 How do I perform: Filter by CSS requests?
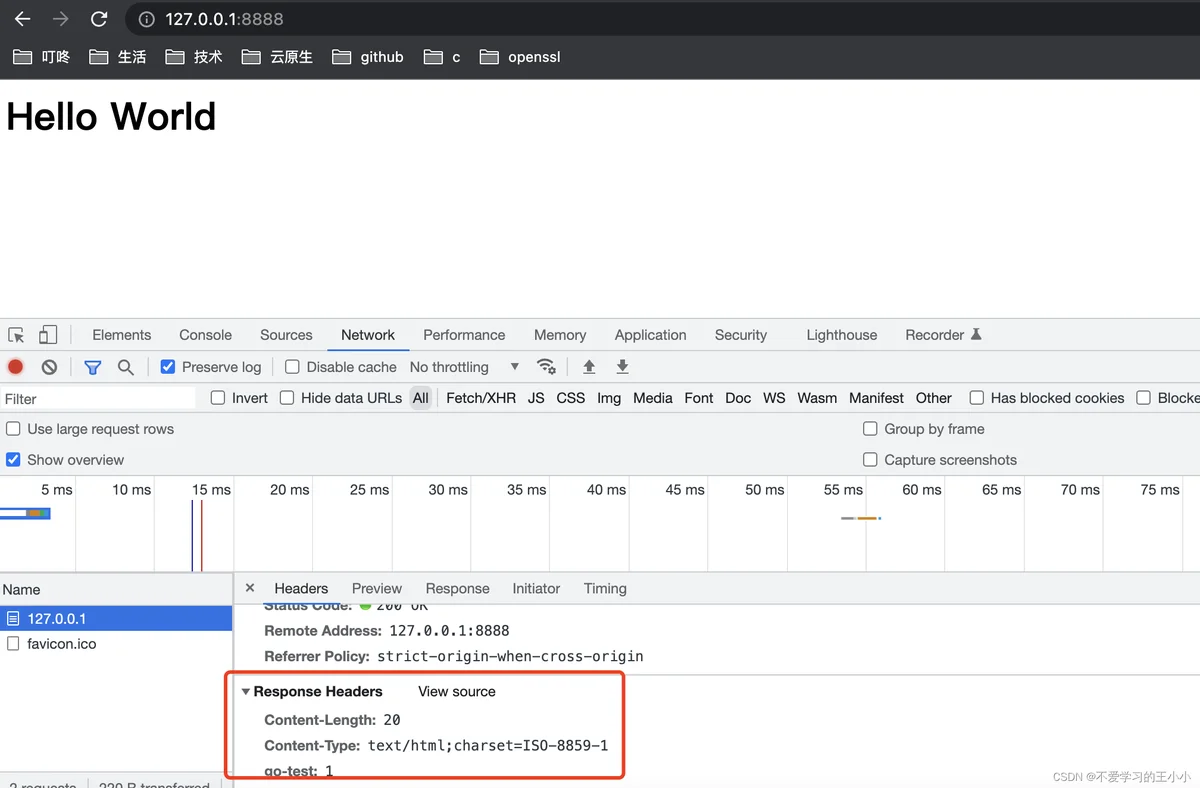[571, 398]
